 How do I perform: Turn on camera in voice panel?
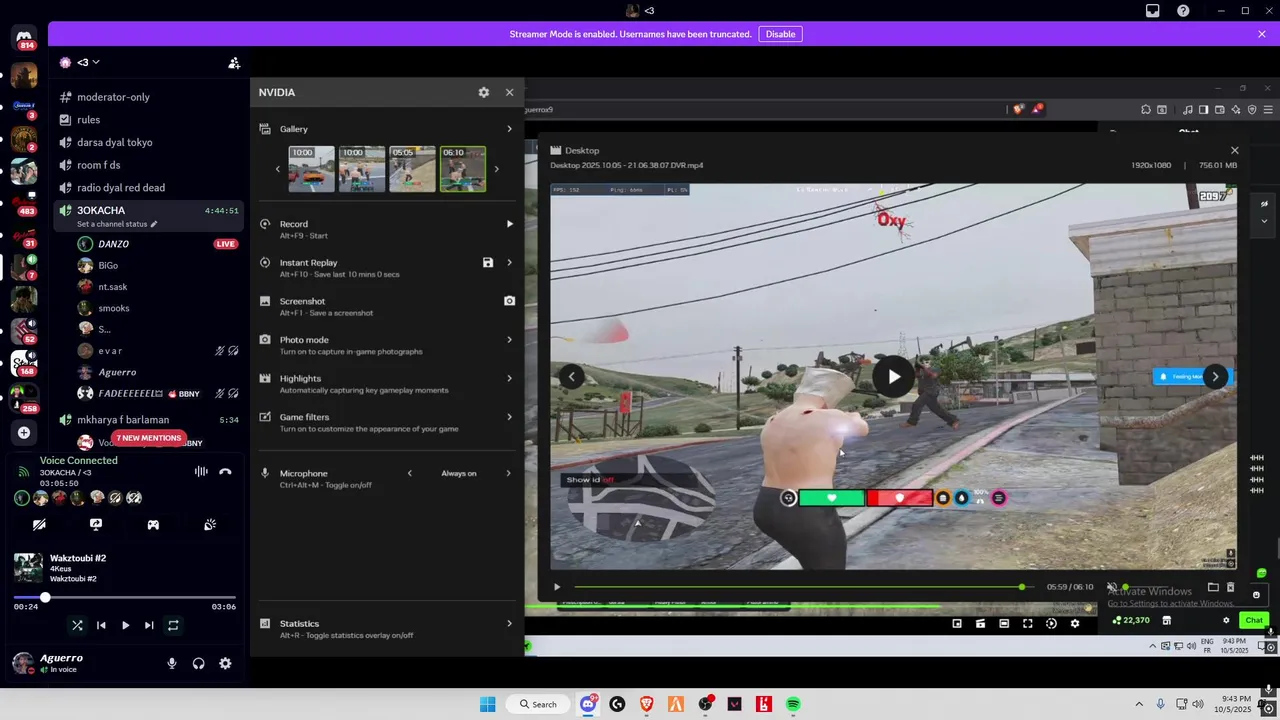coord(39,524)
